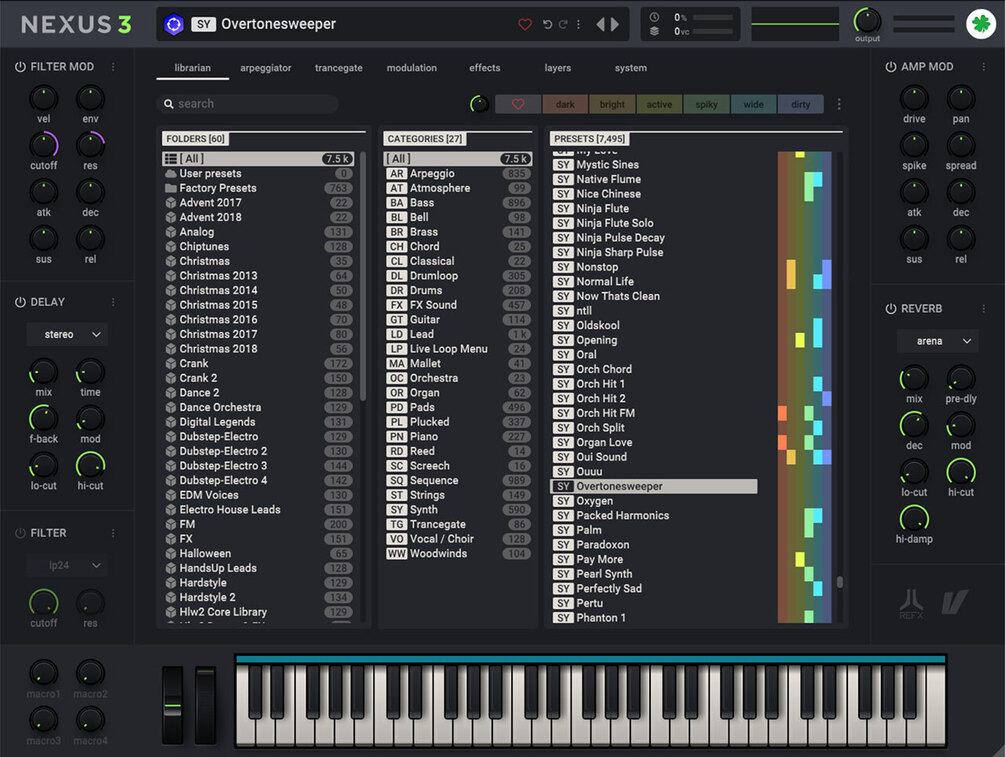
Task: Click the CPU clock icon in the header
Action: tap(654, 17)
